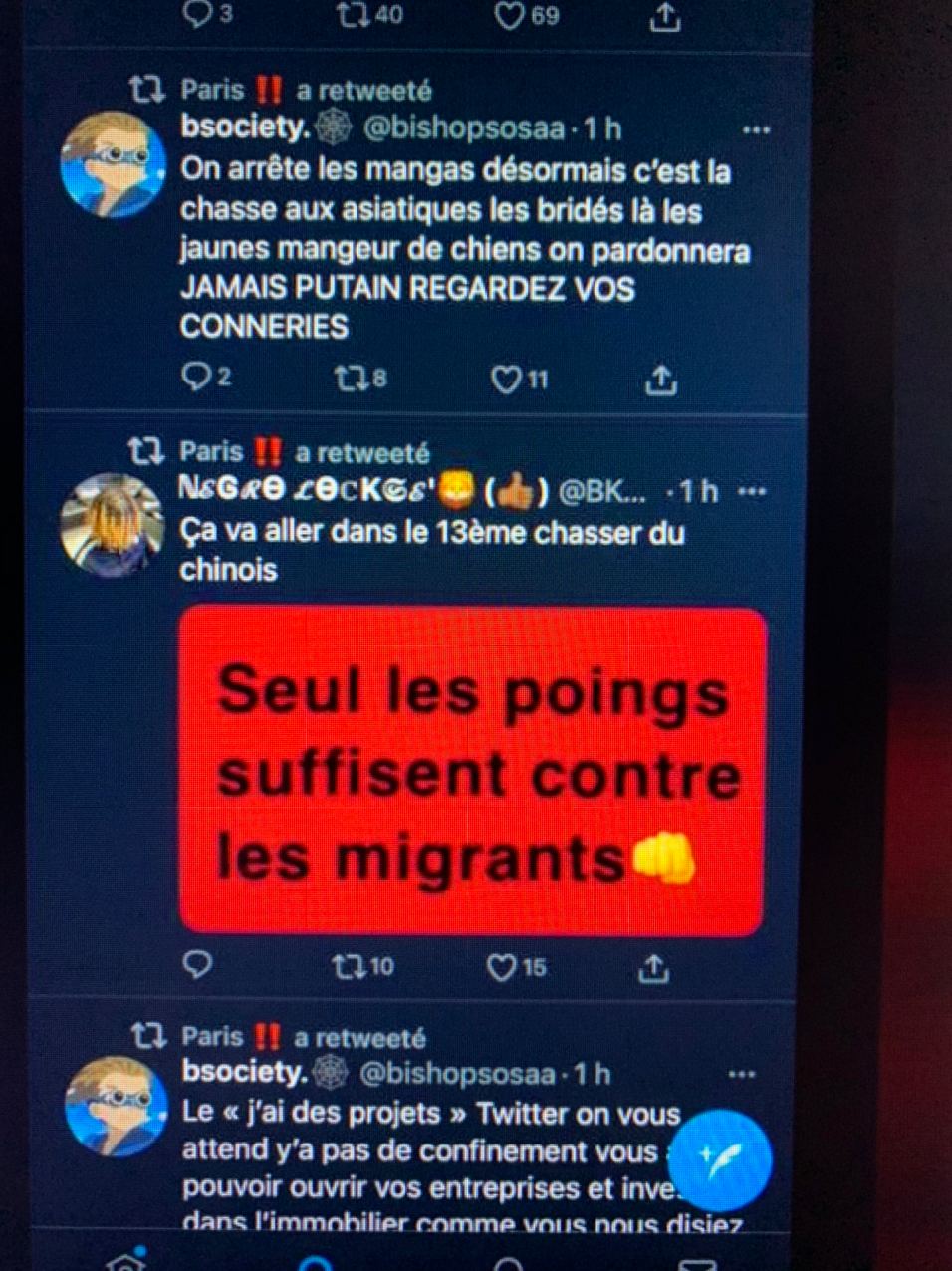Image resolution: width=952 pixels, height=1271 pixels.
Task: Share the bsociety mangas tweet
Action: [661, 379]
